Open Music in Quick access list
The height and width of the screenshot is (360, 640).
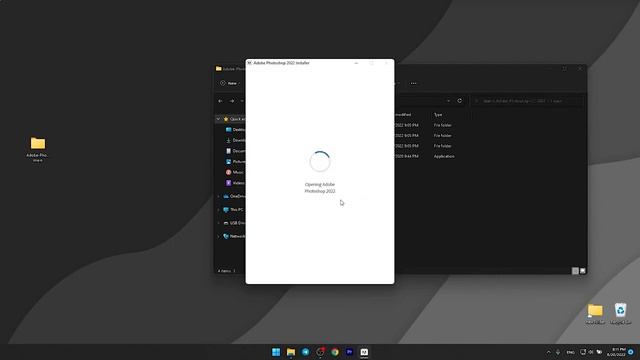(235, 172)
